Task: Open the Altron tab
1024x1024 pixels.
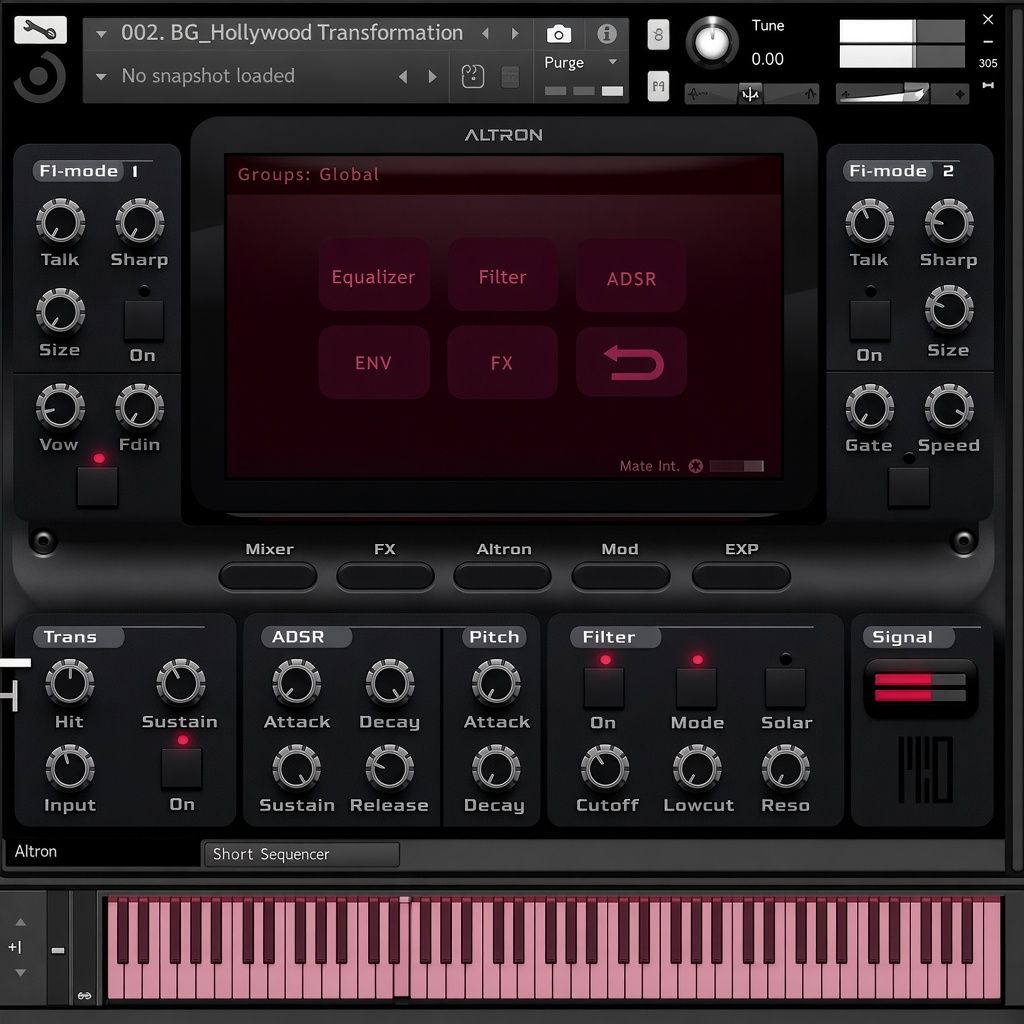Action: click(502, 577)
